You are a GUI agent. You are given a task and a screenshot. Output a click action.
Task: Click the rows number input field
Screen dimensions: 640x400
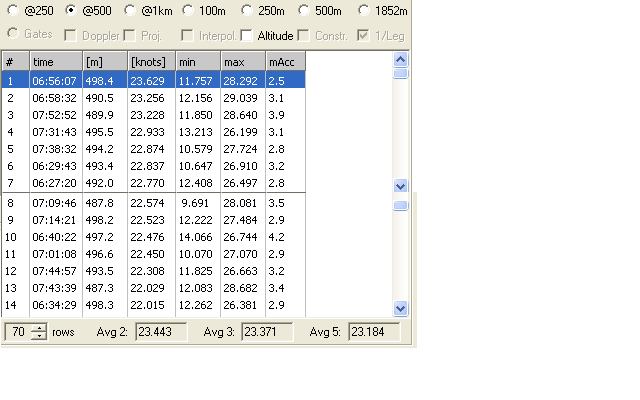18,332
